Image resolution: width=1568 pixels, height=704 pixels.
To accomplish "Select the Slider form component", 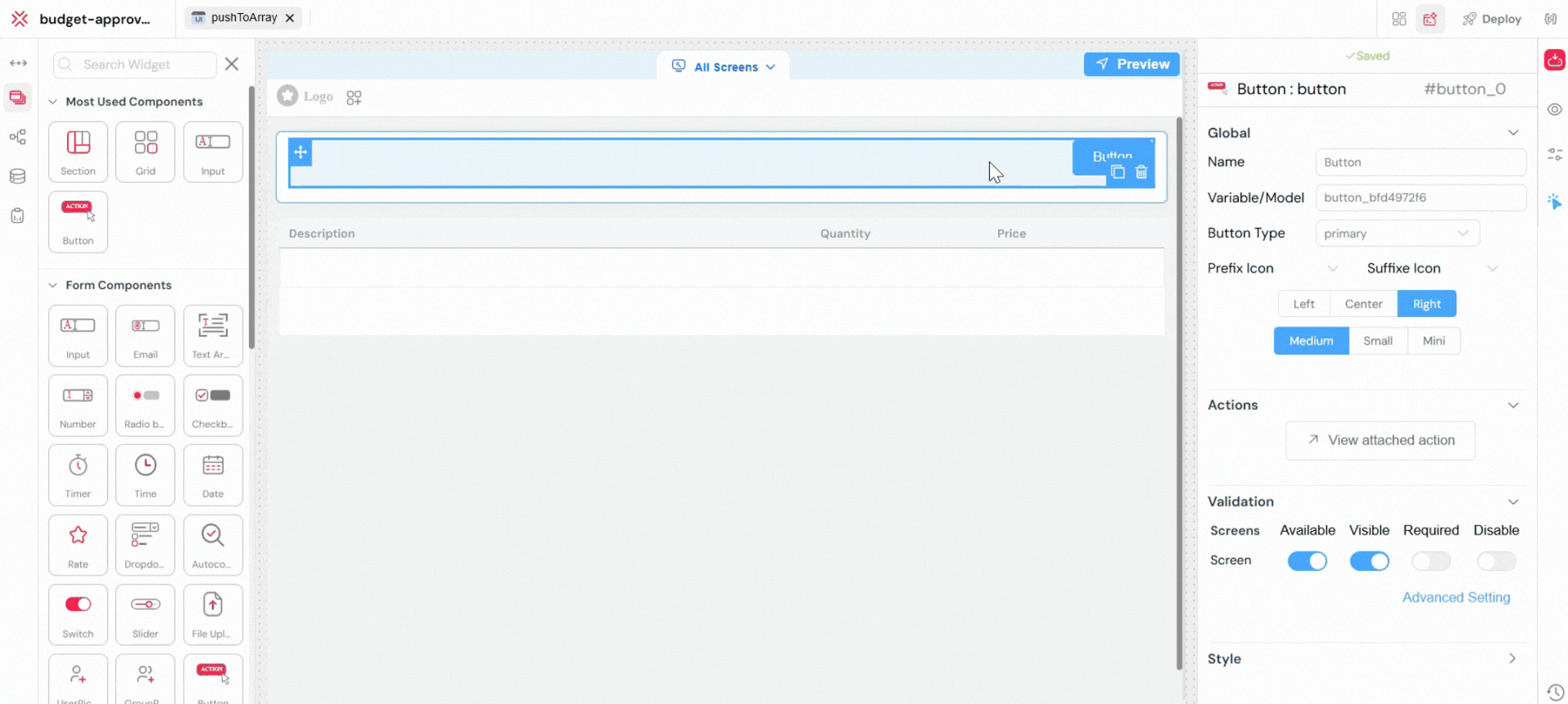I will (x=145, y=613).
